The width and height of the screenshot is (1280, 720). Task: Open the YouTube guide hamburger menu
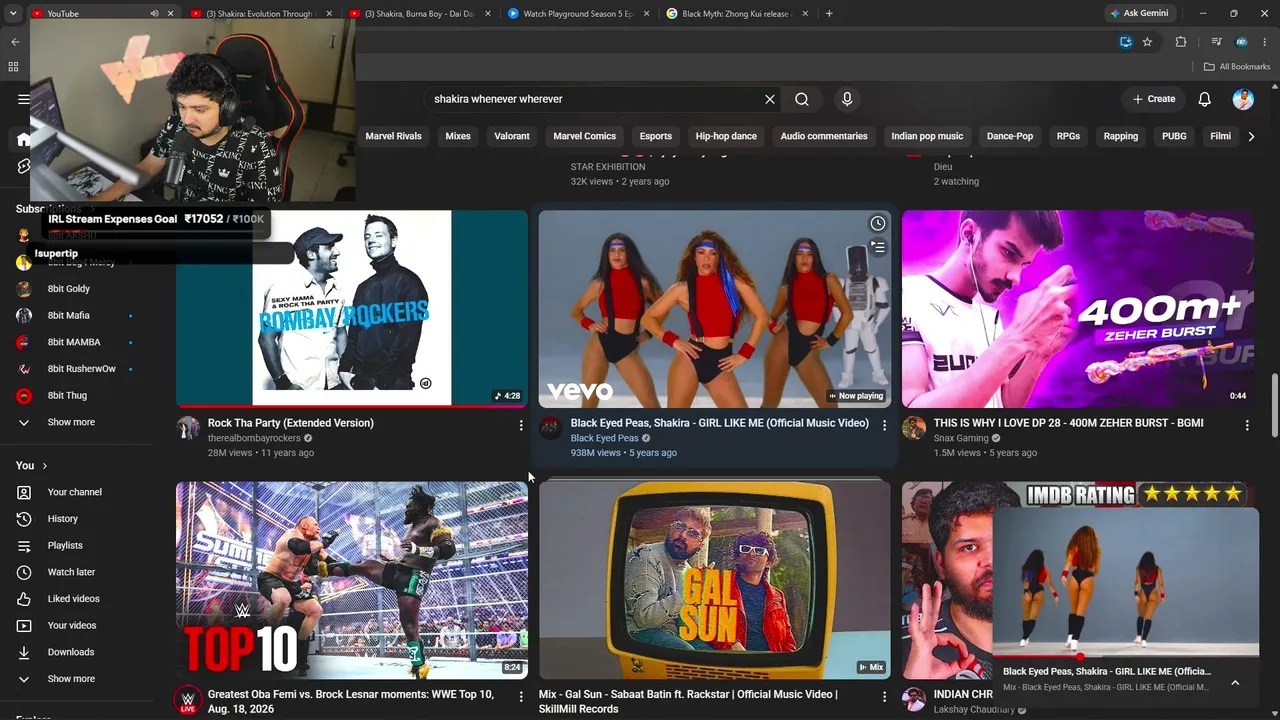point(23,99)
